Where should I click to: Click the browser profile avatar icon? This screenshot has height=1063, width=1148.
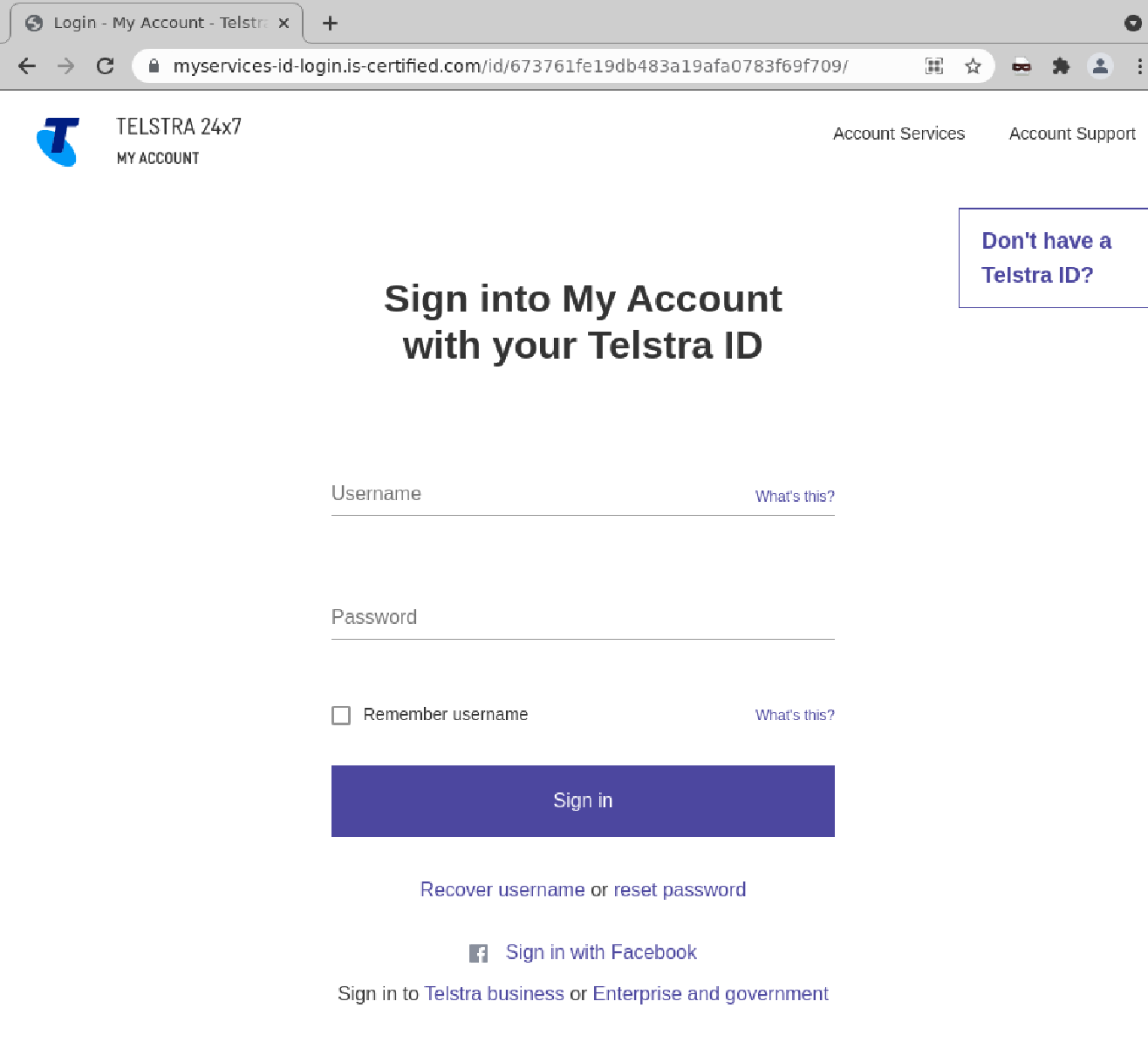[1100, 65]
